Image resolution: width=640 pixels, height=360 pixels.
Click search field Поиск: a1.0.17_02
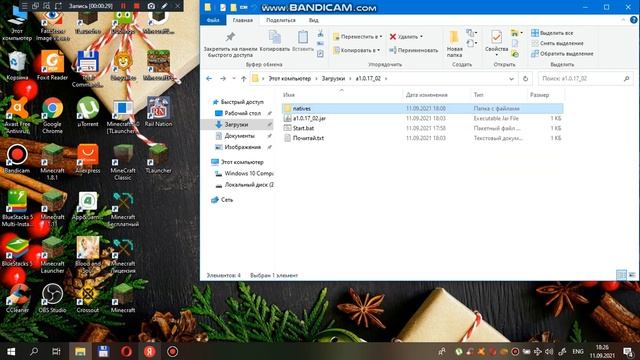point(584,79)
